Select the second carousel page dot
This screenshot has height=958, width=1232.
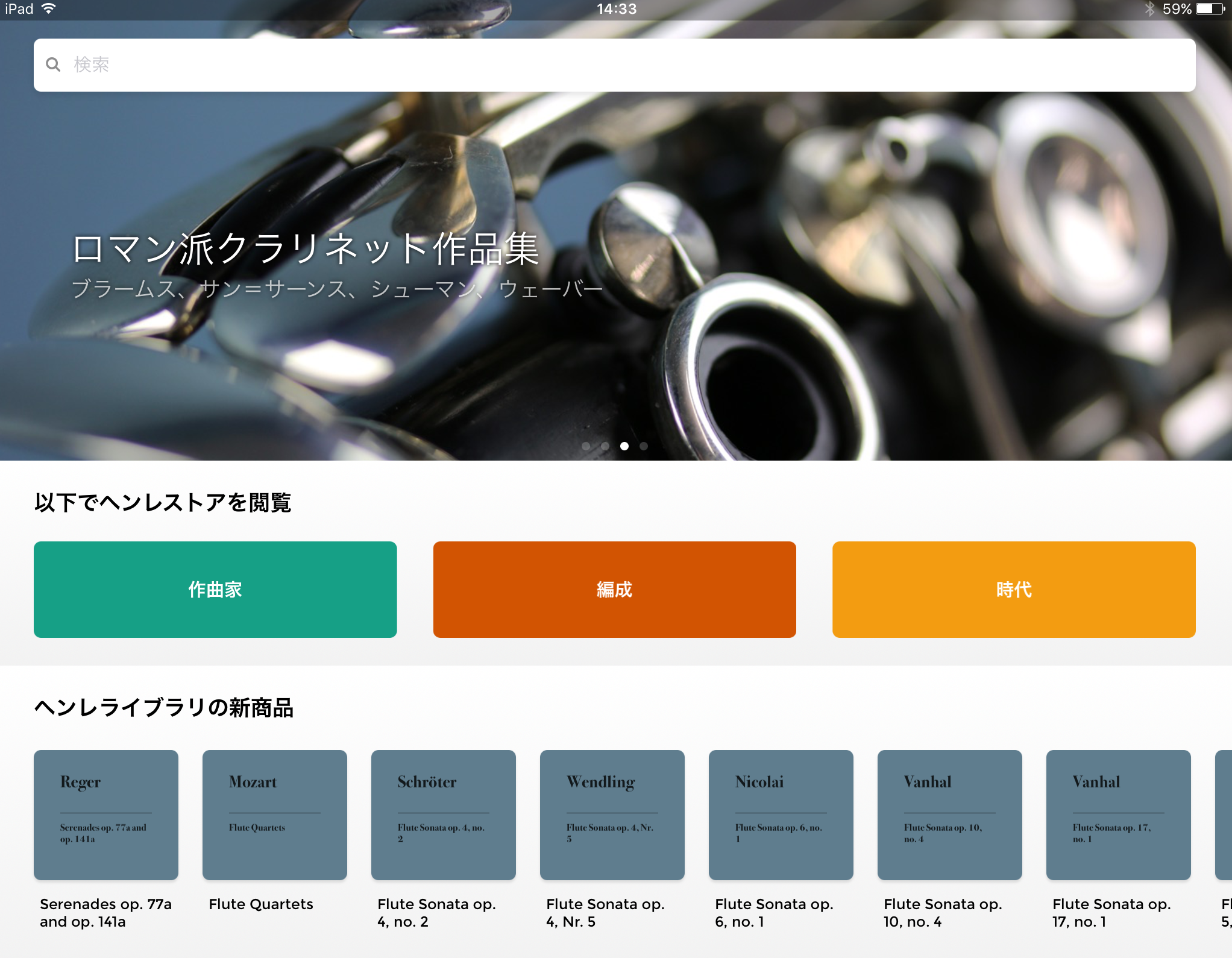pyautogui.click(x=605, y=446)
